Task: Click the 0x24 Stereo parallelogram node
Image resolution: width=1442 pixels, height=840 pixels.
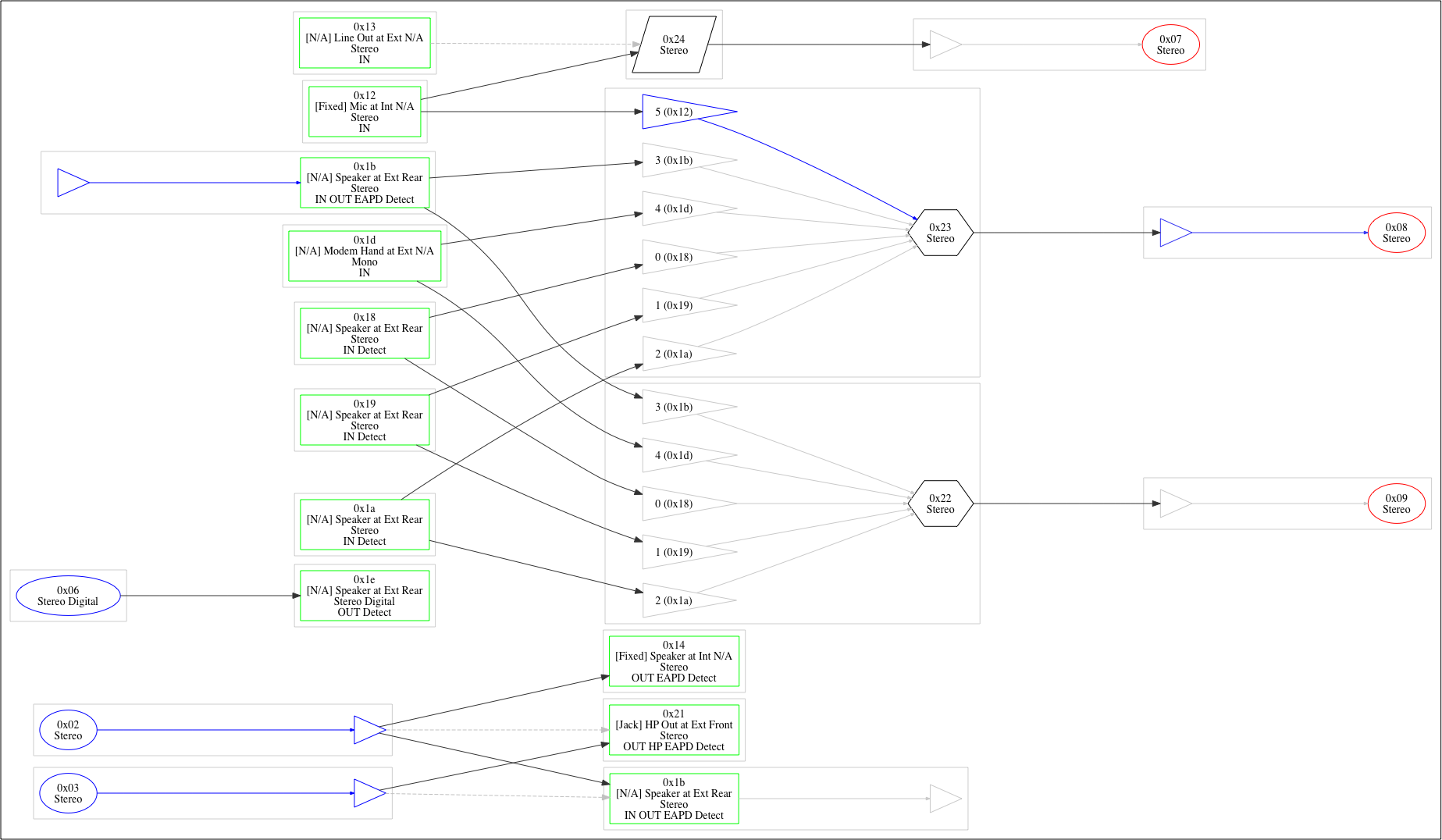Action: click(x=674, y=44)
